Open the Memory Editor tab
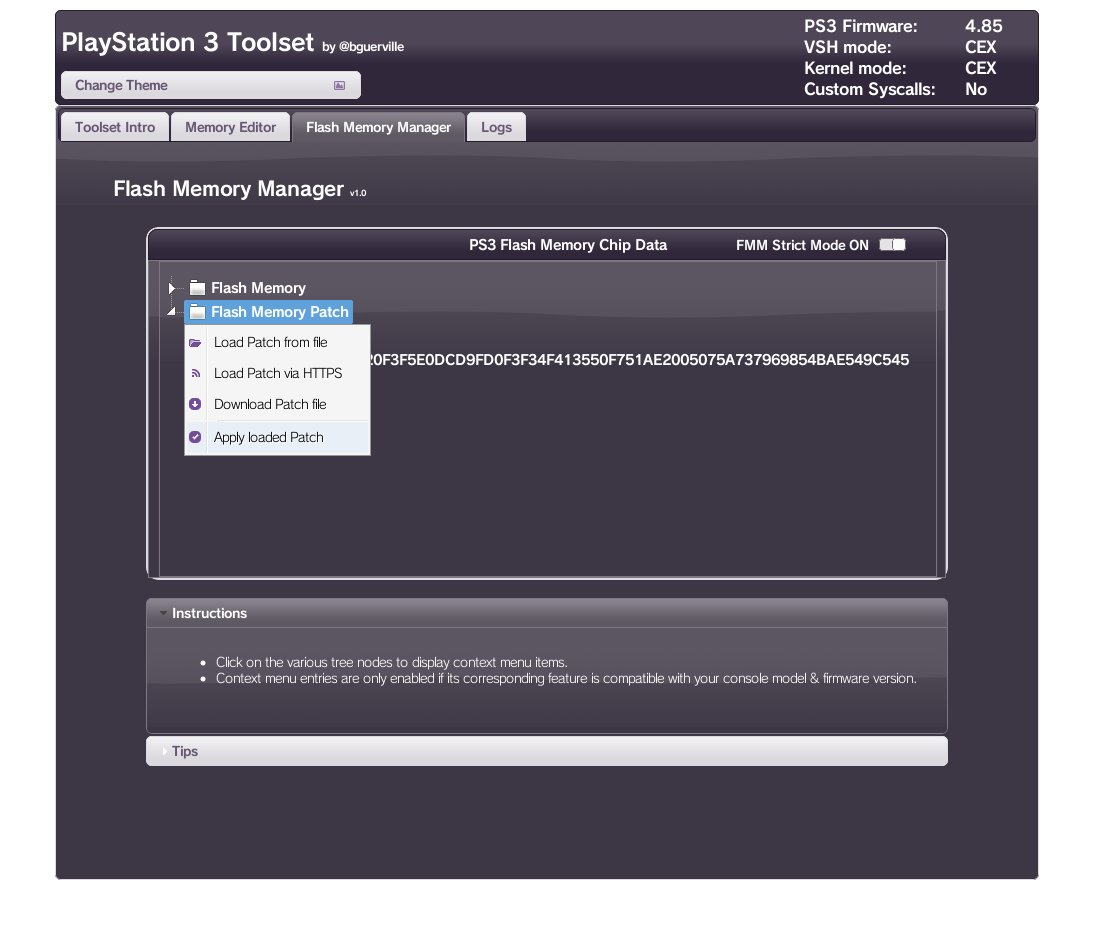The image size is (1094, 928). (x=230, y=127)
